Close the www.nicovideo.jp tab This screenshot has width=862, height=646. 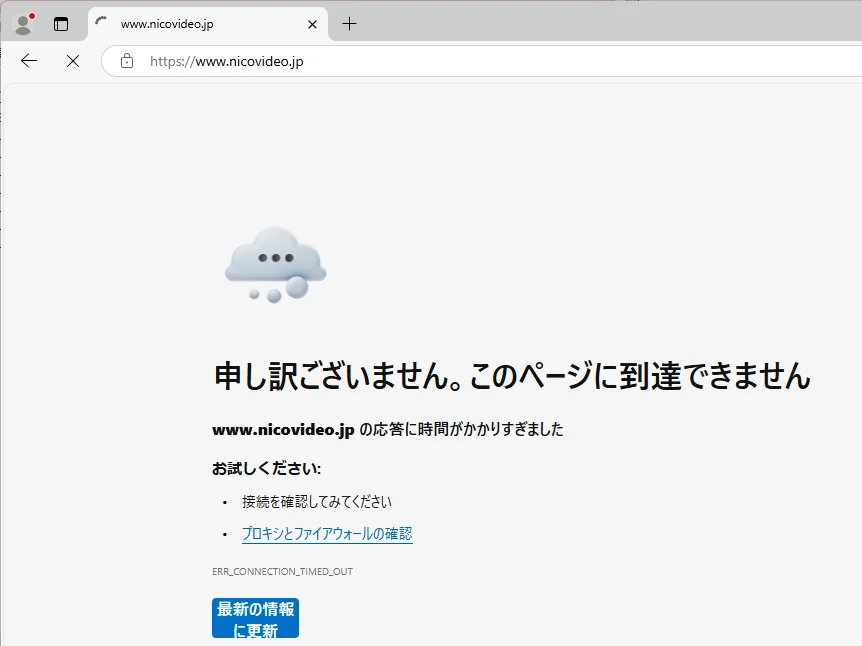point(312,24)
